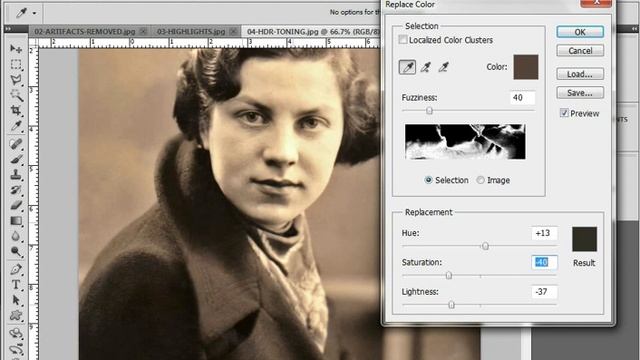The height and width of the screenshot is (360, 640).
Task: Click the black-and-white selection preview
Action: pos(465,142)
